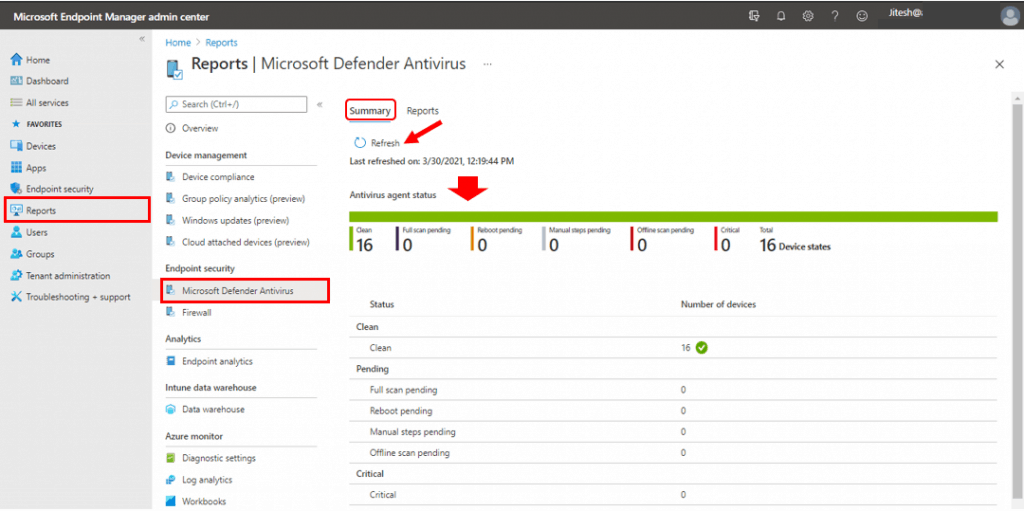Open the more options ellipsis beside title
This screenshot has height=511, width=1024.
(487, 64)
